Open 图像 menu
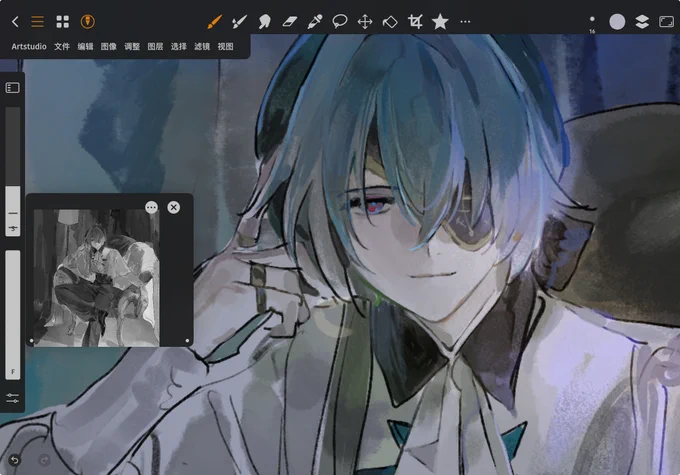The width and height of the screenshot is (680, 475). tap(109, 46)
